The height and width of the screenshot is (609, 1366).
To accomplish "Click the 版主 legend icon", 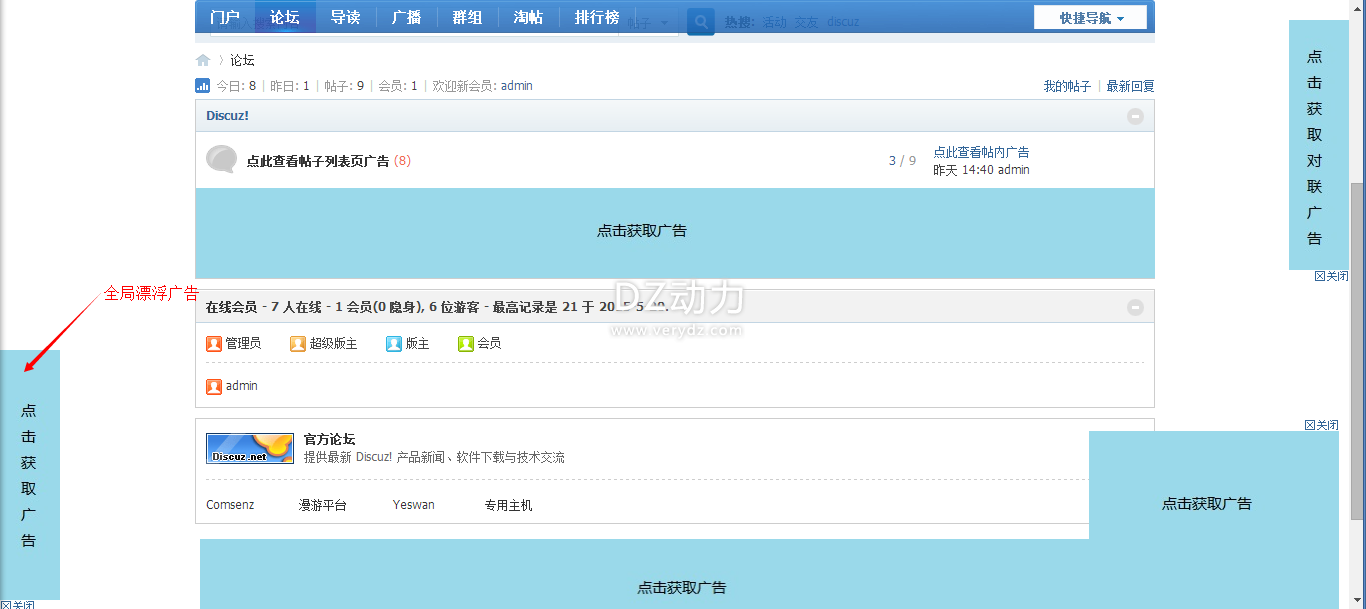I will click(x=394, y=343).
